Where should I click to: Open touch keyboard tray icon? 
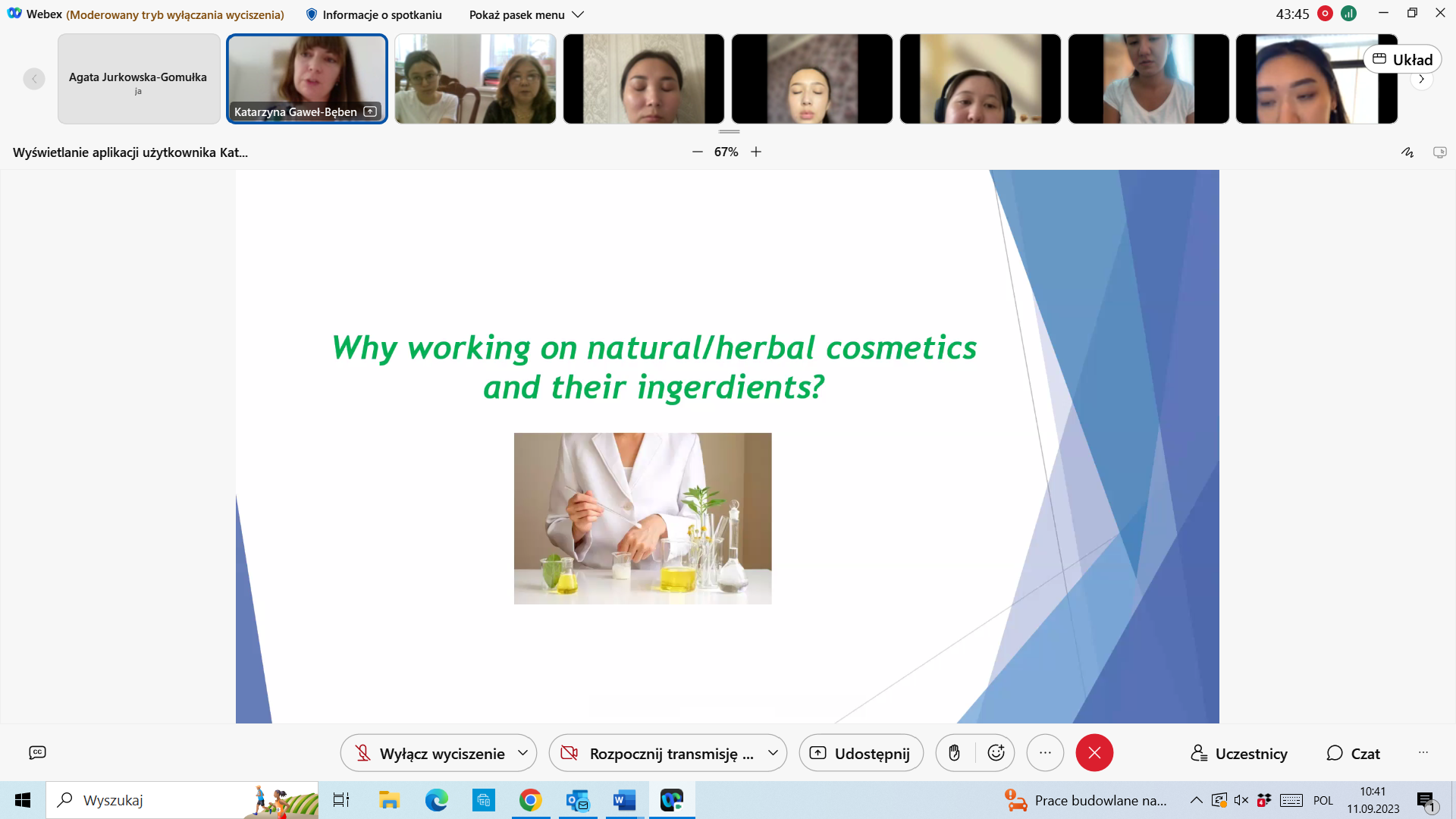[x=1291, y=800]
